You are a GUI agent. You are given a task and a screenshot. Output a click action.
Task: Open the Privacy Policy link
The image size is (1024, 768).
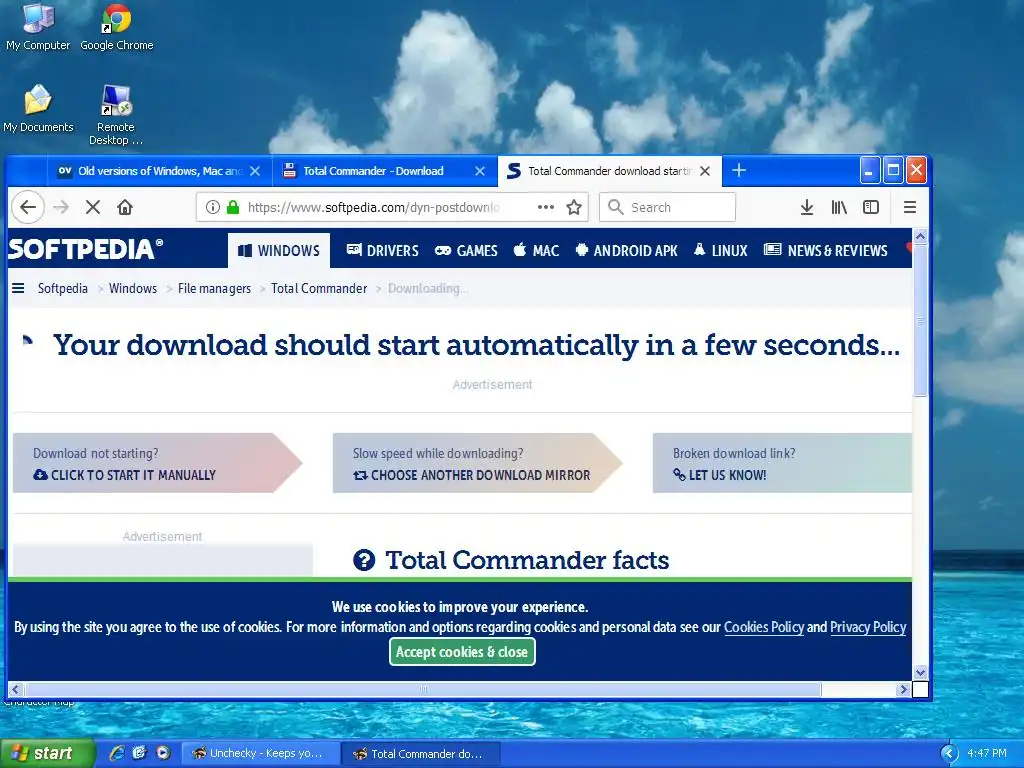point(868,627)
